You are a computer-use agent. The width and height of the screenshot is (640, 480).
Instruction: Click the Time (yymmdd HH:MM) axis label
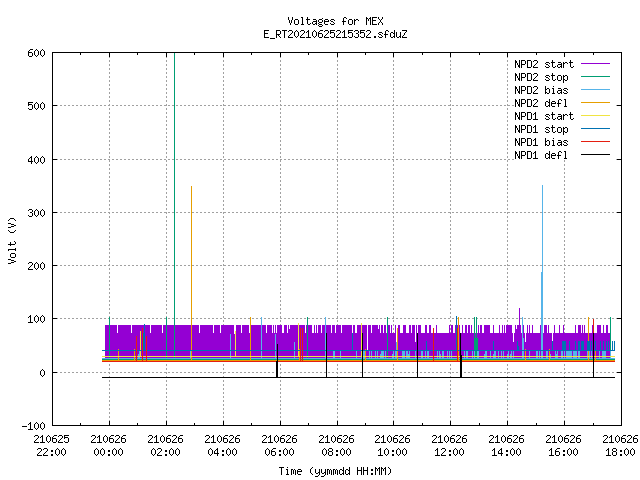(336, 471)
